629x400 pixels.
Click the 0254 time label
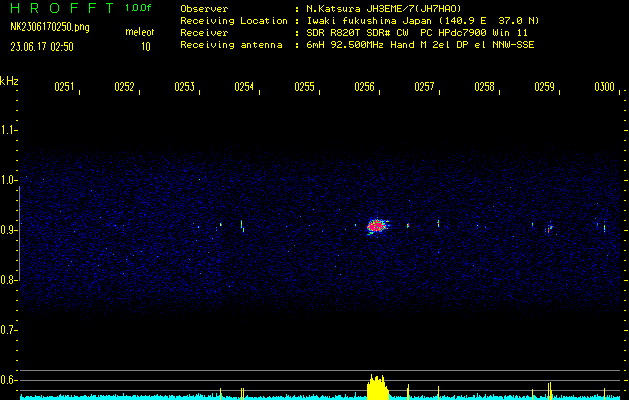[244, 88]
